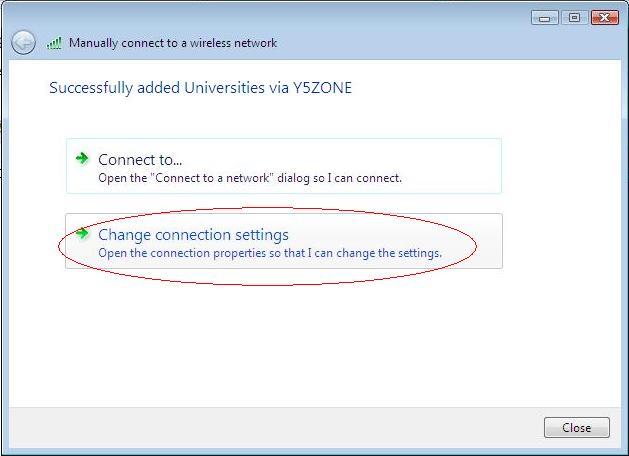Click the empty title bar area
This screenshot has height=456, width=629.
(x=300, y=17)
